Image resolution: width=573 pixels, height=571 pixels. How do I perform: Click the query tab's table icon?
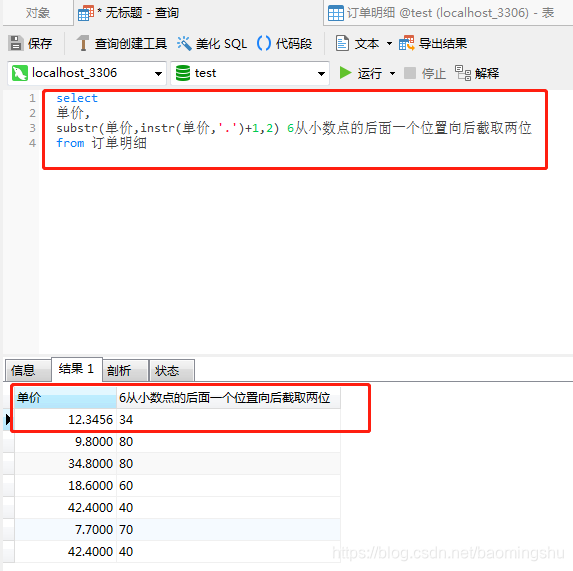(86, 13)
